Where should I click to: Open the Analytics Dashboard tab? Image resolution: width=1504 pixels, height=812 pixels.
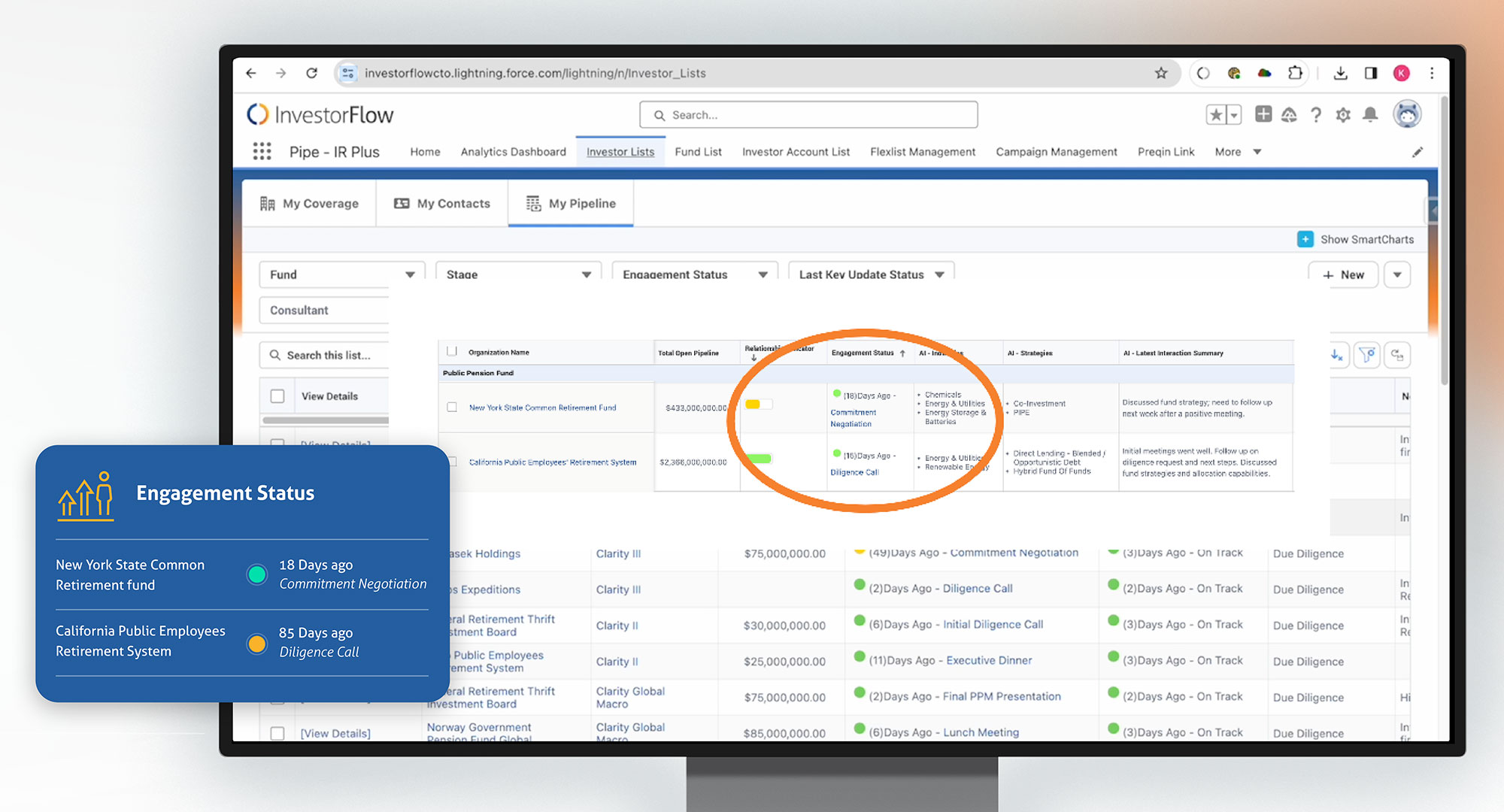click(514, 151)
